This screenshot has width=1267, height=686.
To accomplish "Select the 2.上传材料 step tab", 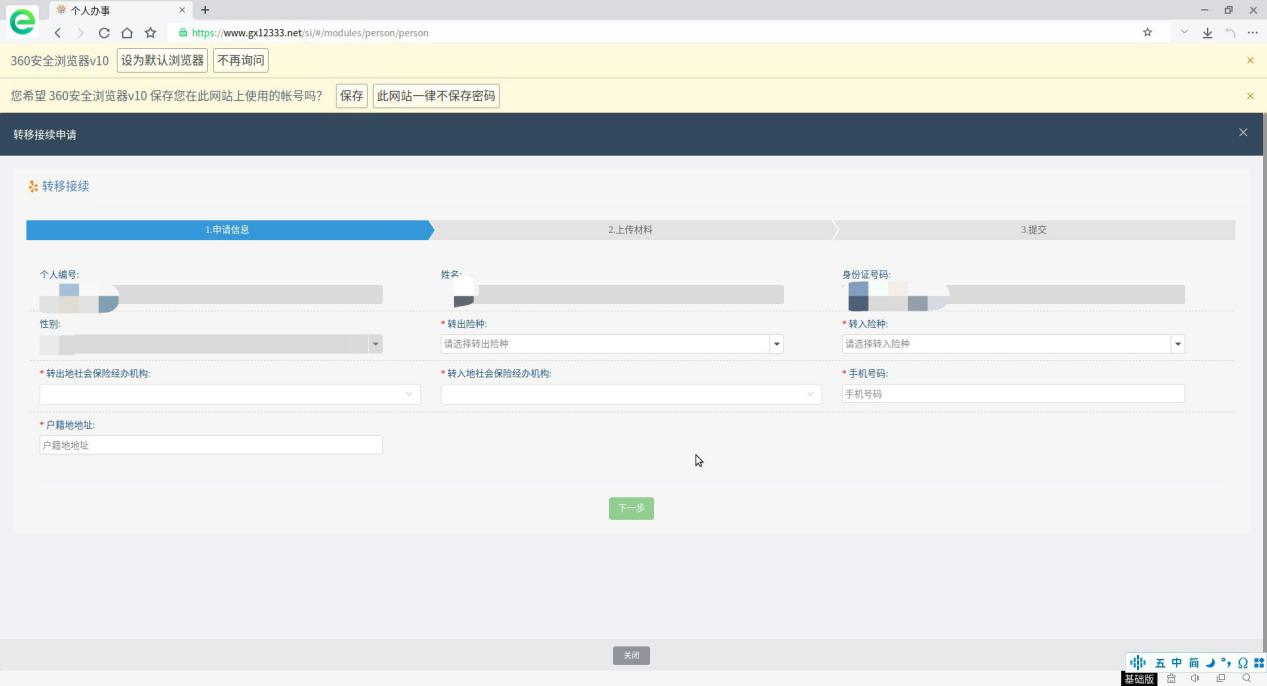I will point(631,230).
